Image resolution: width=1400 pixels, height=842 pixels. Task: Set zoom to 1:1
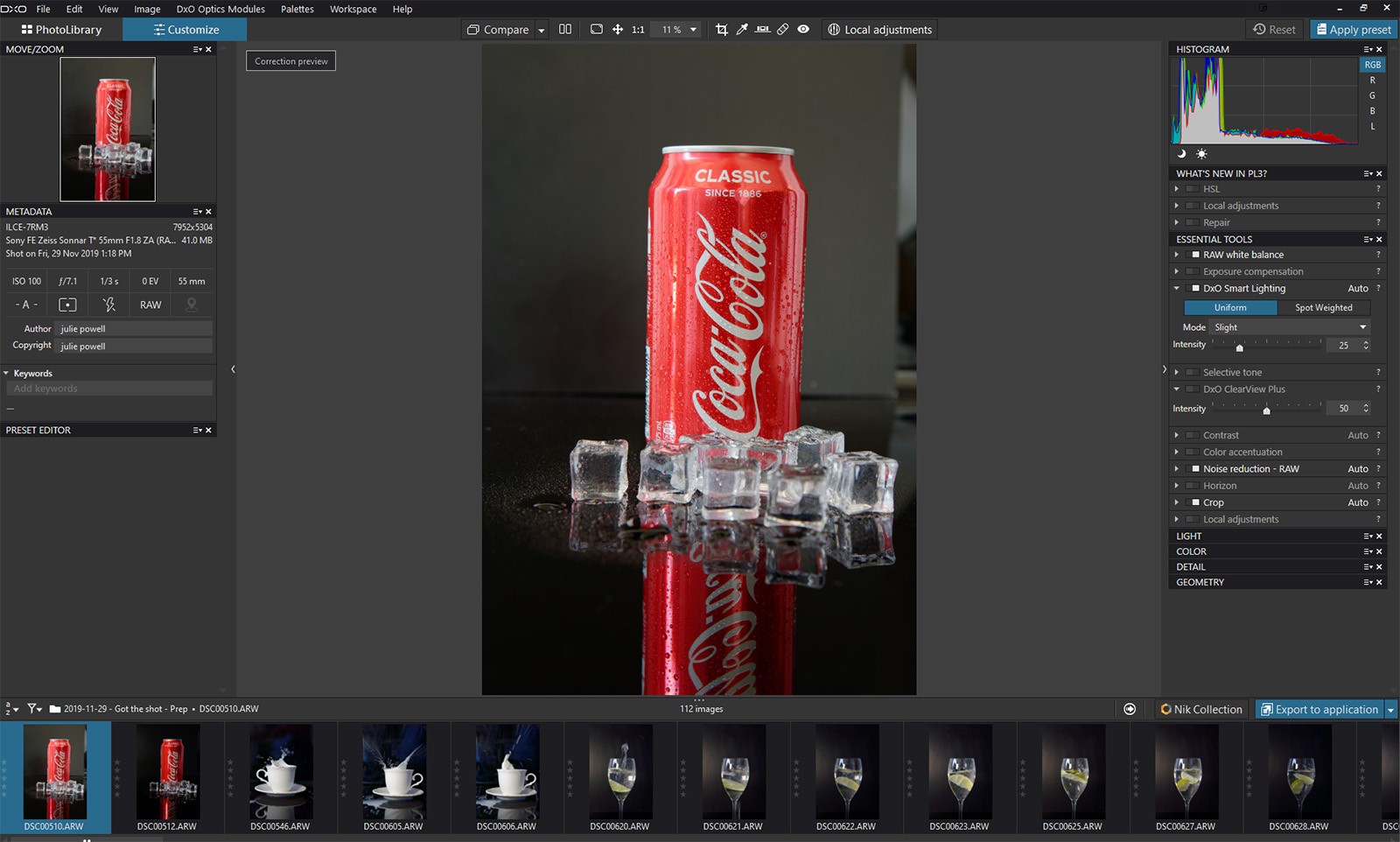click(x=638, y=30)
